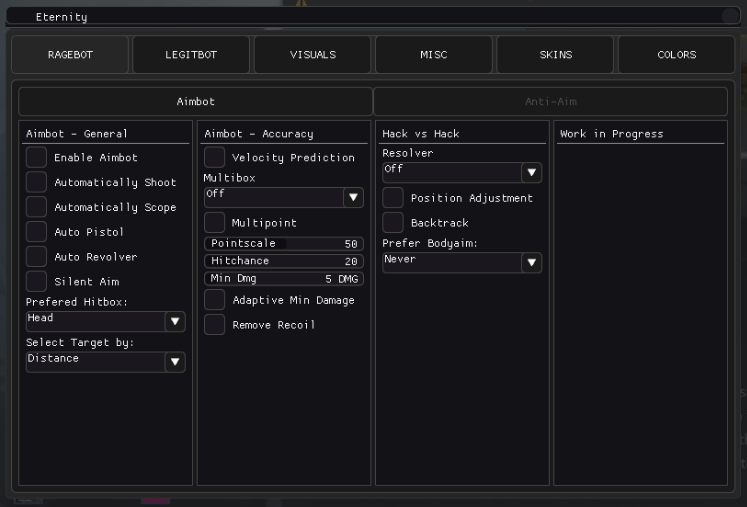This screenshot has height=507, width=747.
Task: Switch to the LEGITBOT tab
Action: point(191,55)
